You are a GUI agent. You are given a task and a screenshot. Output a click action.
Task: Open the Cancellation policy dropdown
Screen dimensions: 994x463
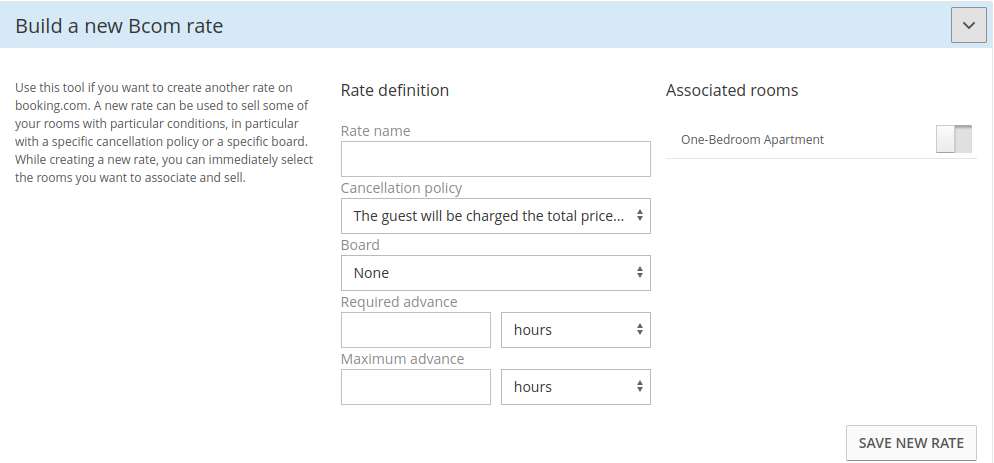496,216
